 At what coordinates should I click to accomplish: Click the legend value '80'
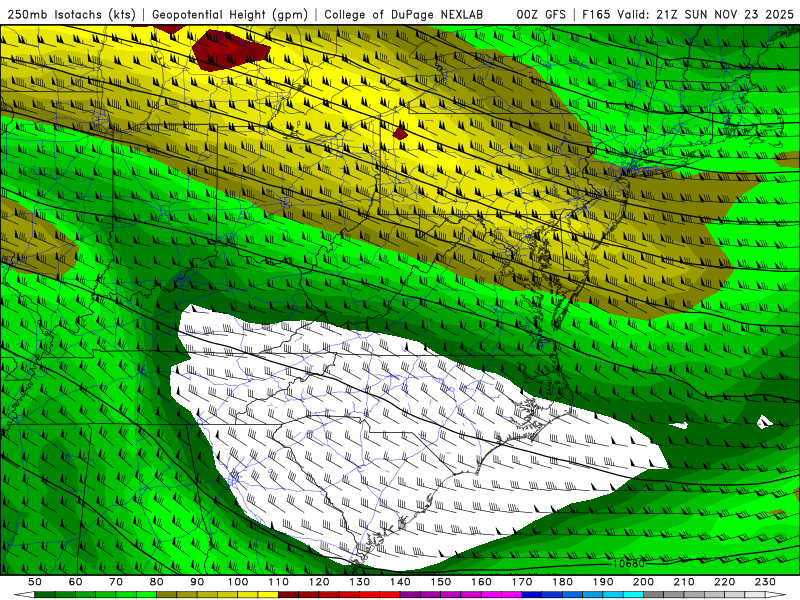tap(157, 582)
